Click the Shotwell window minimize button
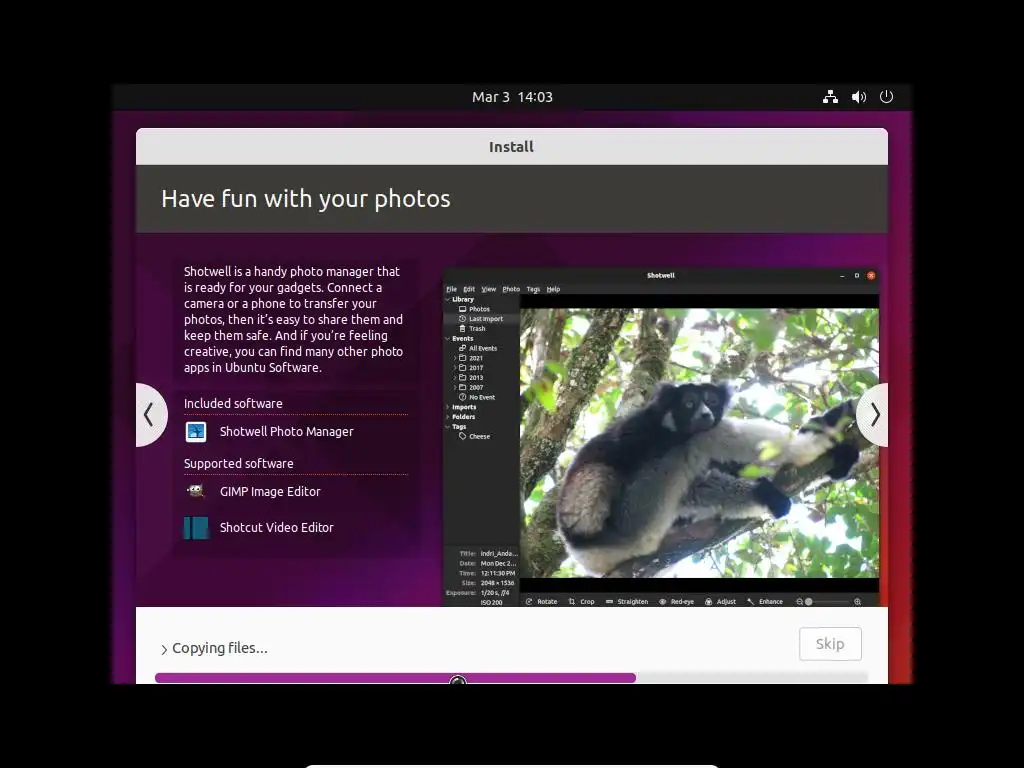The image size is (1024, 768). point(842,276)
